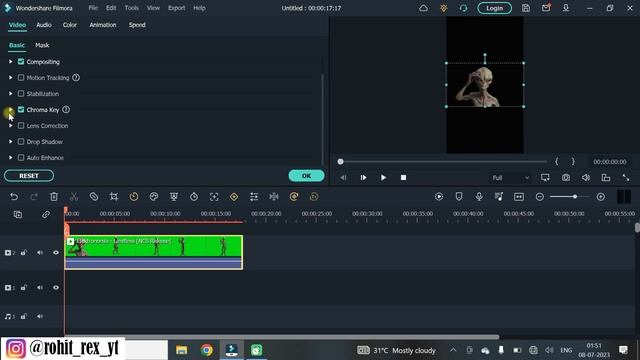
Task: Open the File menu
Action: pyautogui.click(x=93, y=8)
